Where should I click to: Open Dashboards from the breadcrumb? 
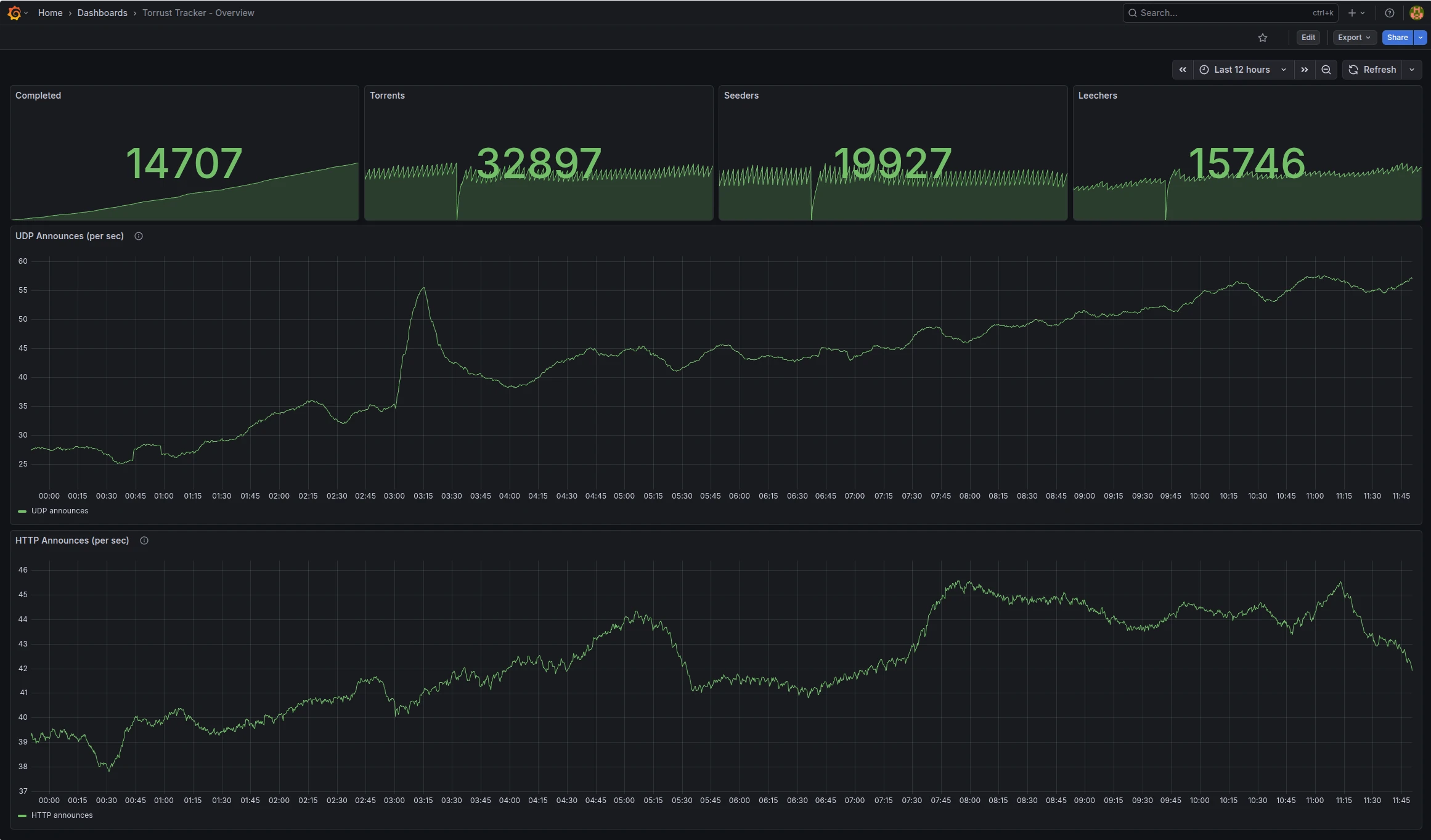tap(102, 12)
